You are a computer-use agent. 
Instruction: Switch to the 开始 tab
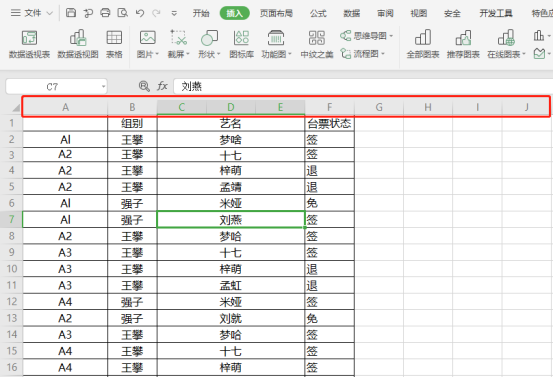coord(201,13)
